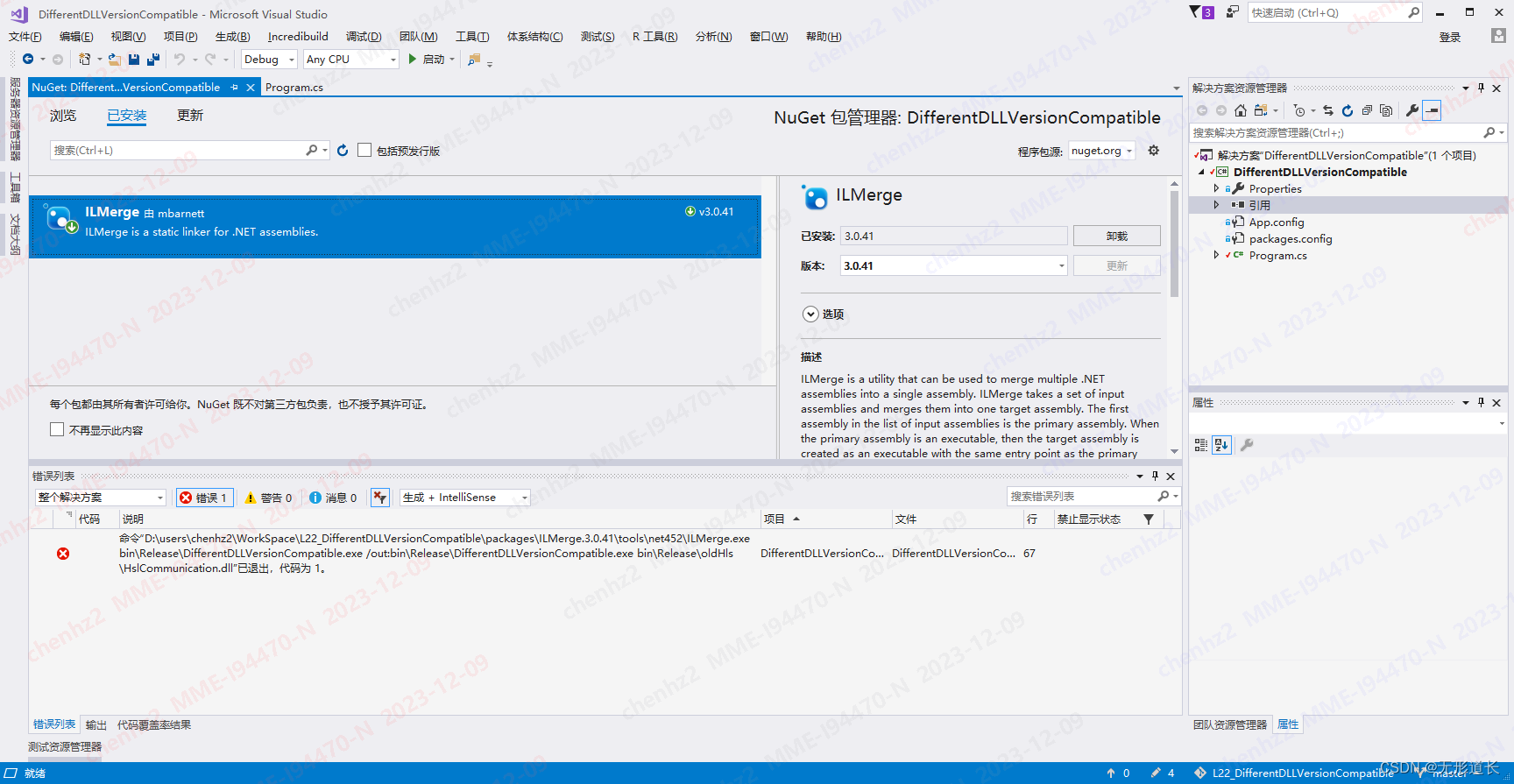Click the Save All icon
1514x784 pixels.
click(153, 60)
